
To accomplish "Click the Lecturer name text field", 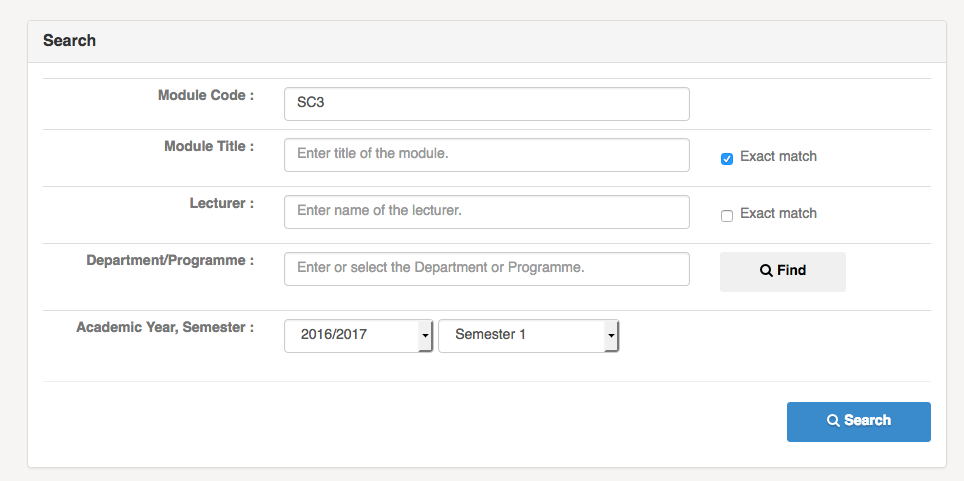I will (x=486, y=212).
